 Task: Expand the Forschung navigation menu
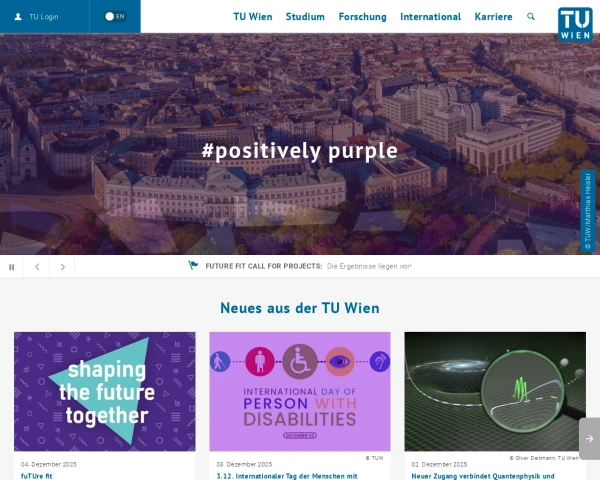click(x=362, y=17)
